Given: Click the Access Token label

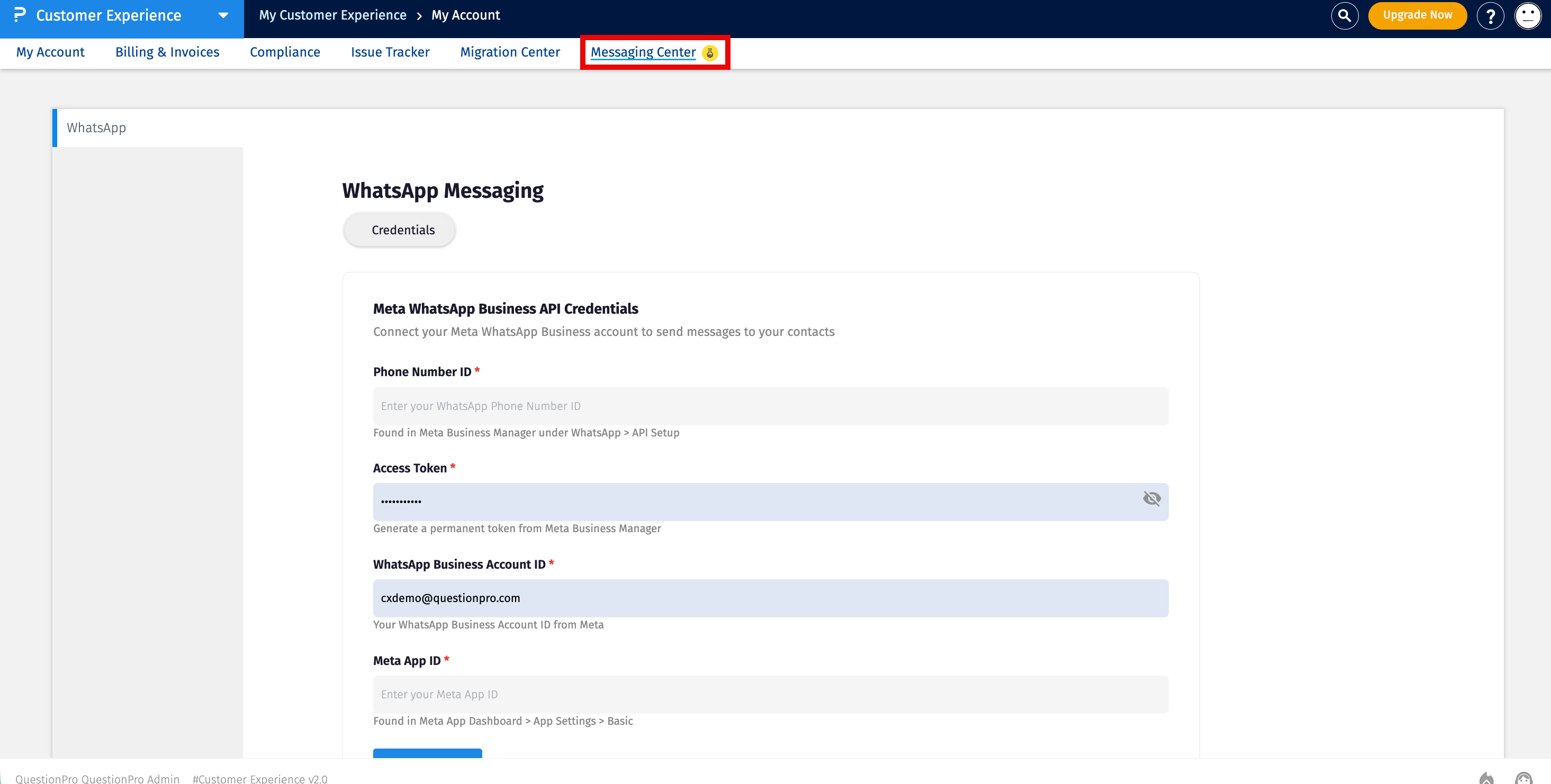Looking at the screenshot, I should coord(410,468).
